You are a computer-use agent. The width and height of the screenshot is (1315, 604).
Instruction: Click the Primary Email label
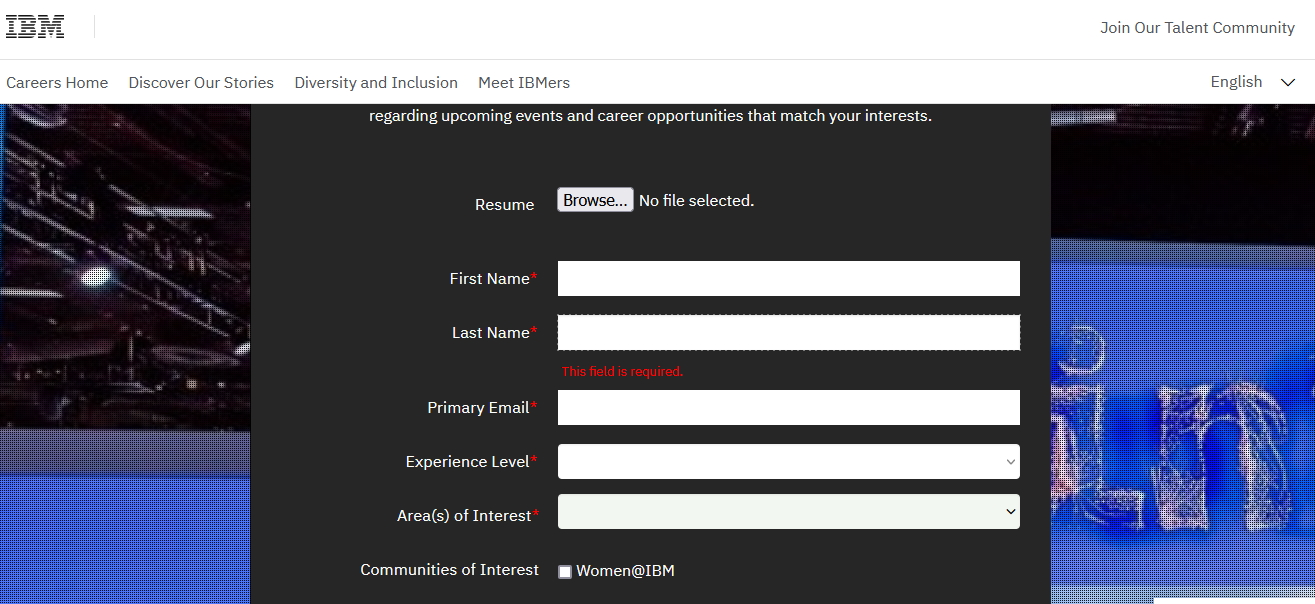pyautogui.click(x=482, y=407)
